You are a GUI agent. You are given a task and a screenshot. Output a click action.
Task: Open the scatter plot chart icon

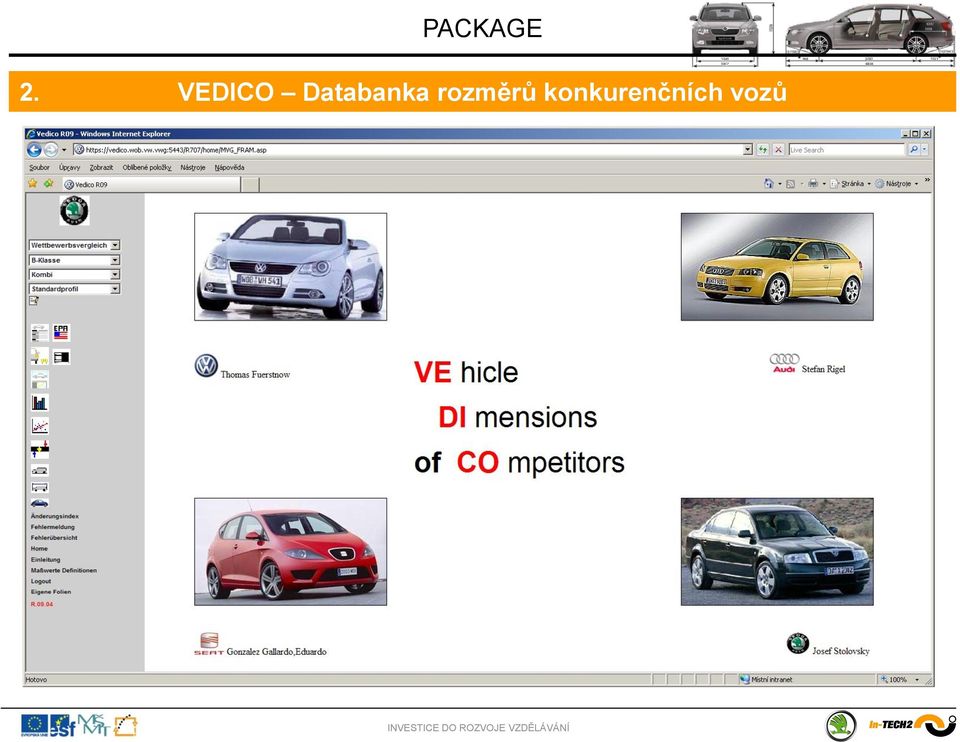[39, 425]
